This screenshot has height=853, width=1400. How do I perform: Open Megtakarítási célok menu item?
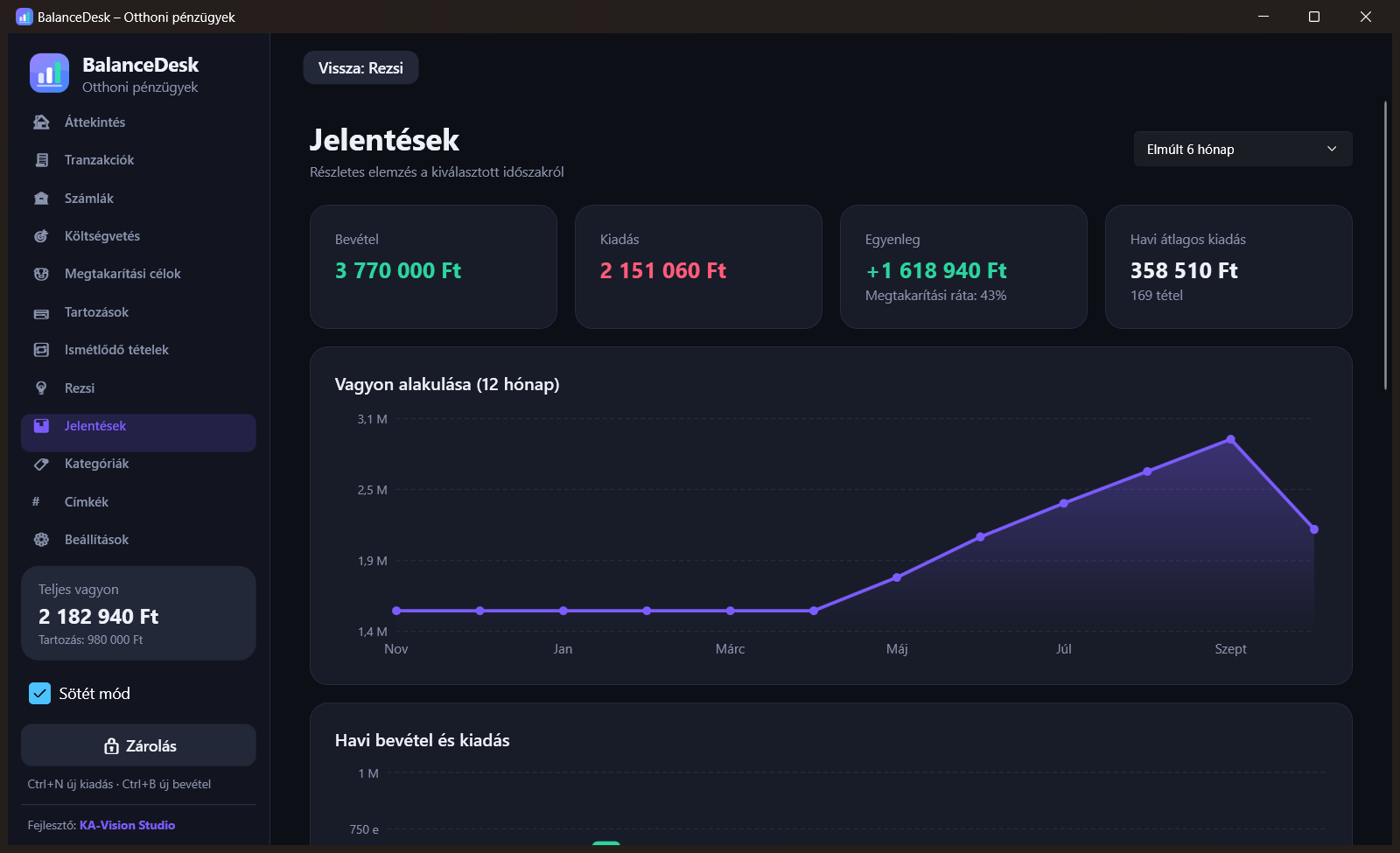[138, 274]
